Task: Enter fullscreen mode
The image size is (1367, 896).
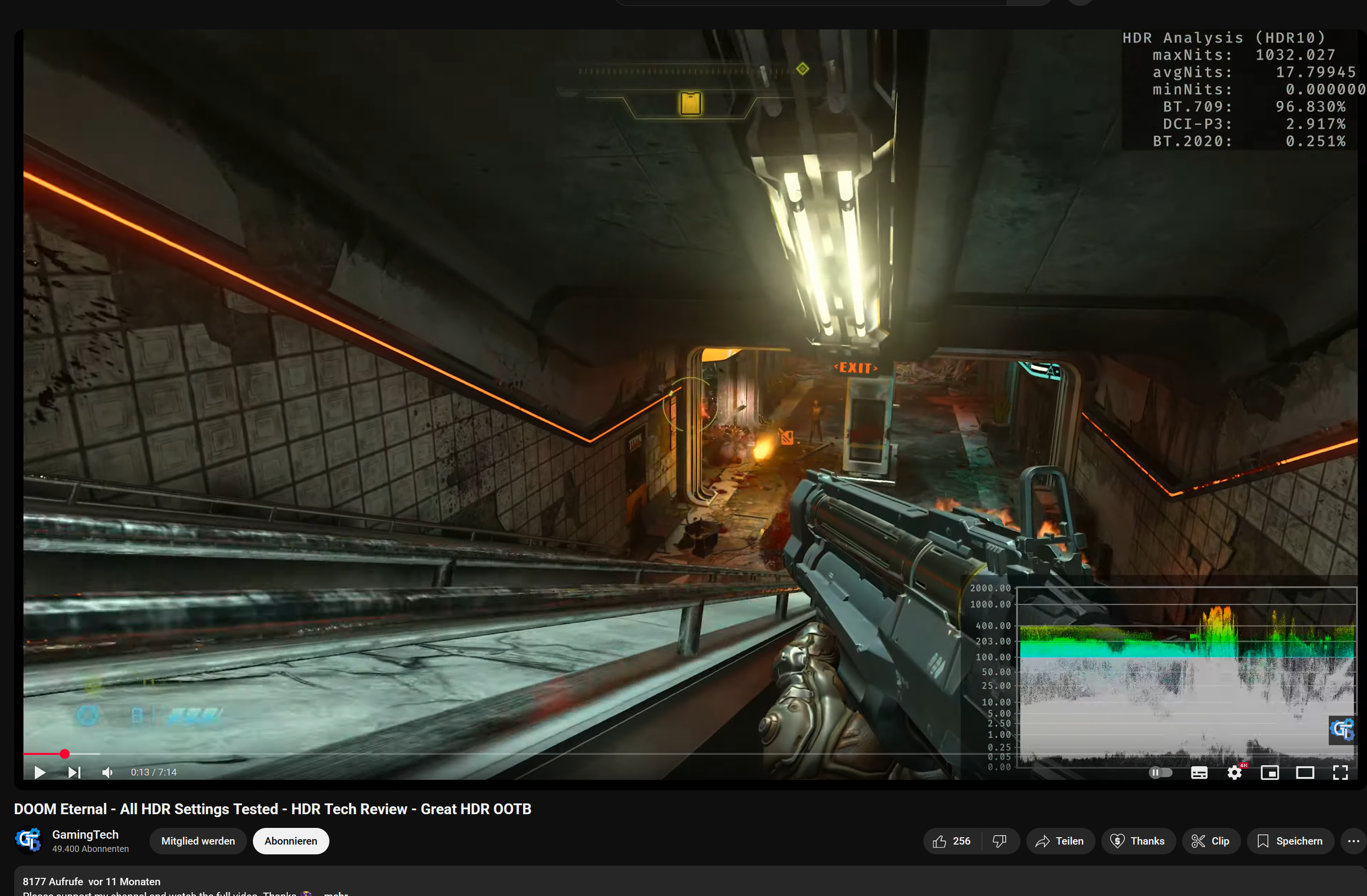Action: pos(1341,772)
